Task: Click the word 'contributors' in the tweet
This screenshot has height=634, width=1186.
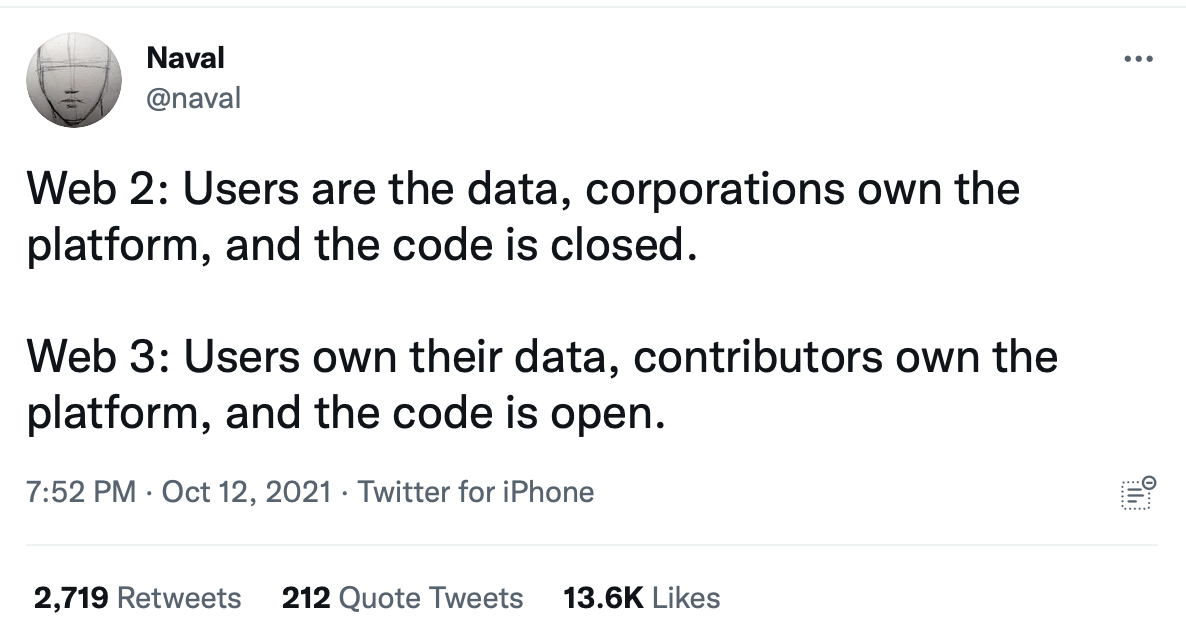Action: 758,356
